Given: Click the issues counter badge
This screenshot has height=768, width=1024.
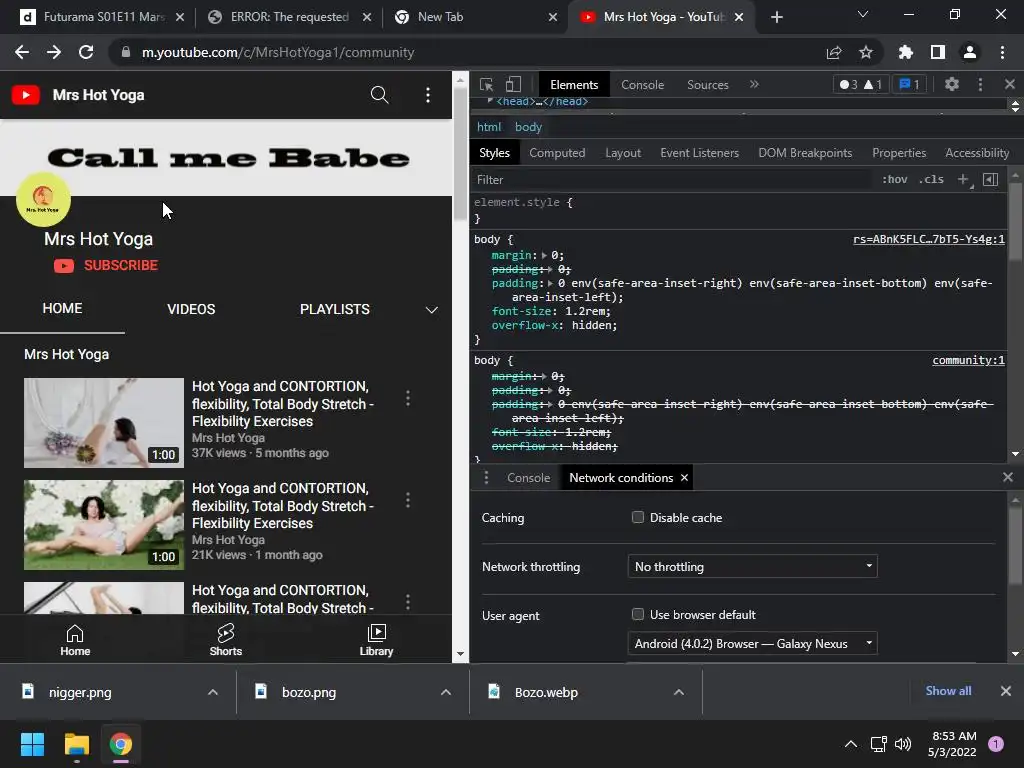Looking at the screenshot, I should [909, 84].
